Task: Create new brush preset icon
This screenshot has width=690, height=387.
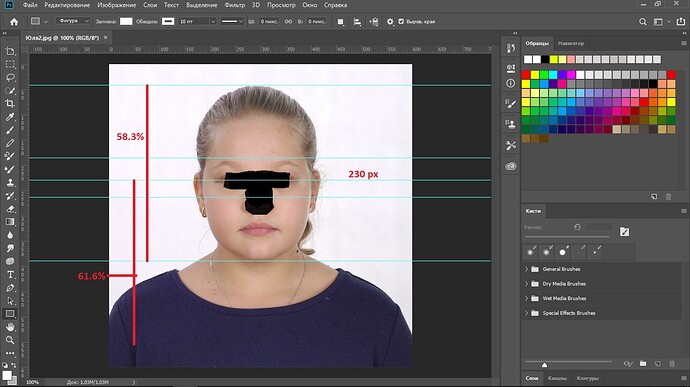Action: tap(657, 364)
